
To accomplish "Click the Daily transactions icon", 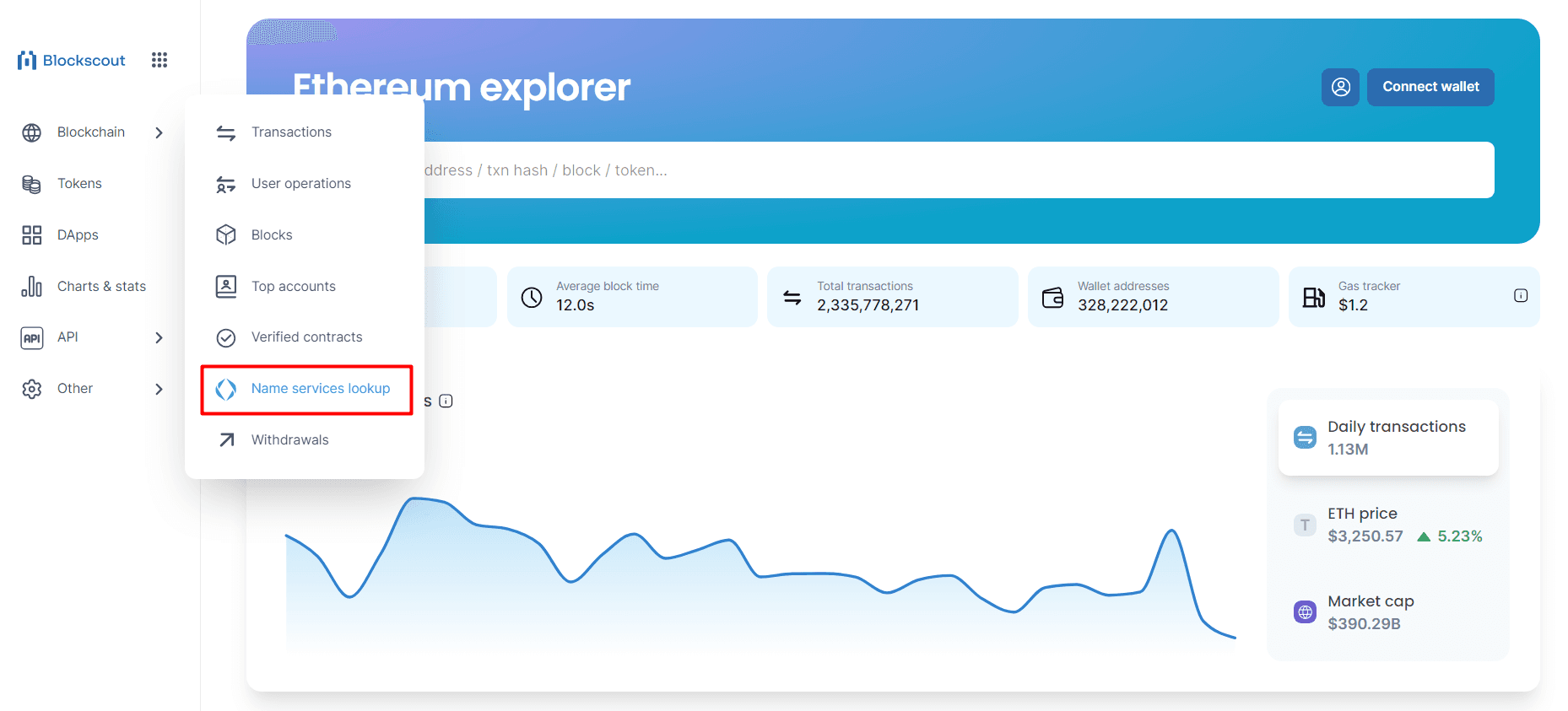I will (x=1305, y=438).
